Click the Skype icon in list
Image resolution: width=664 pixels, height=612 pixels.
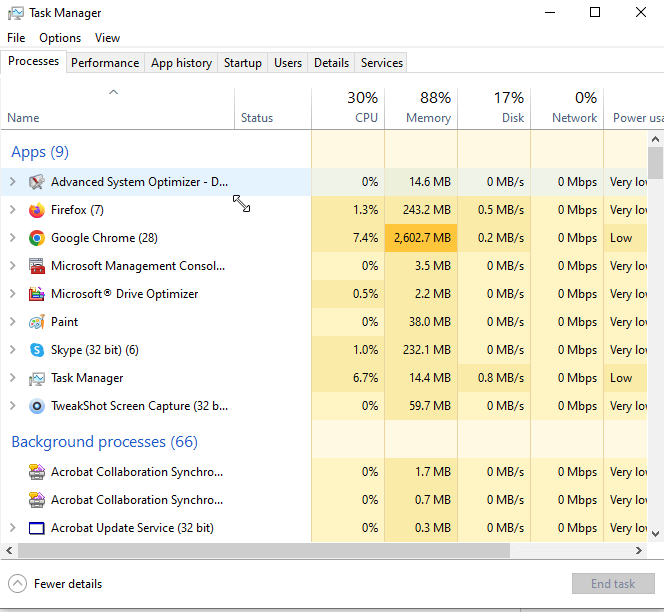pos(37,350)
